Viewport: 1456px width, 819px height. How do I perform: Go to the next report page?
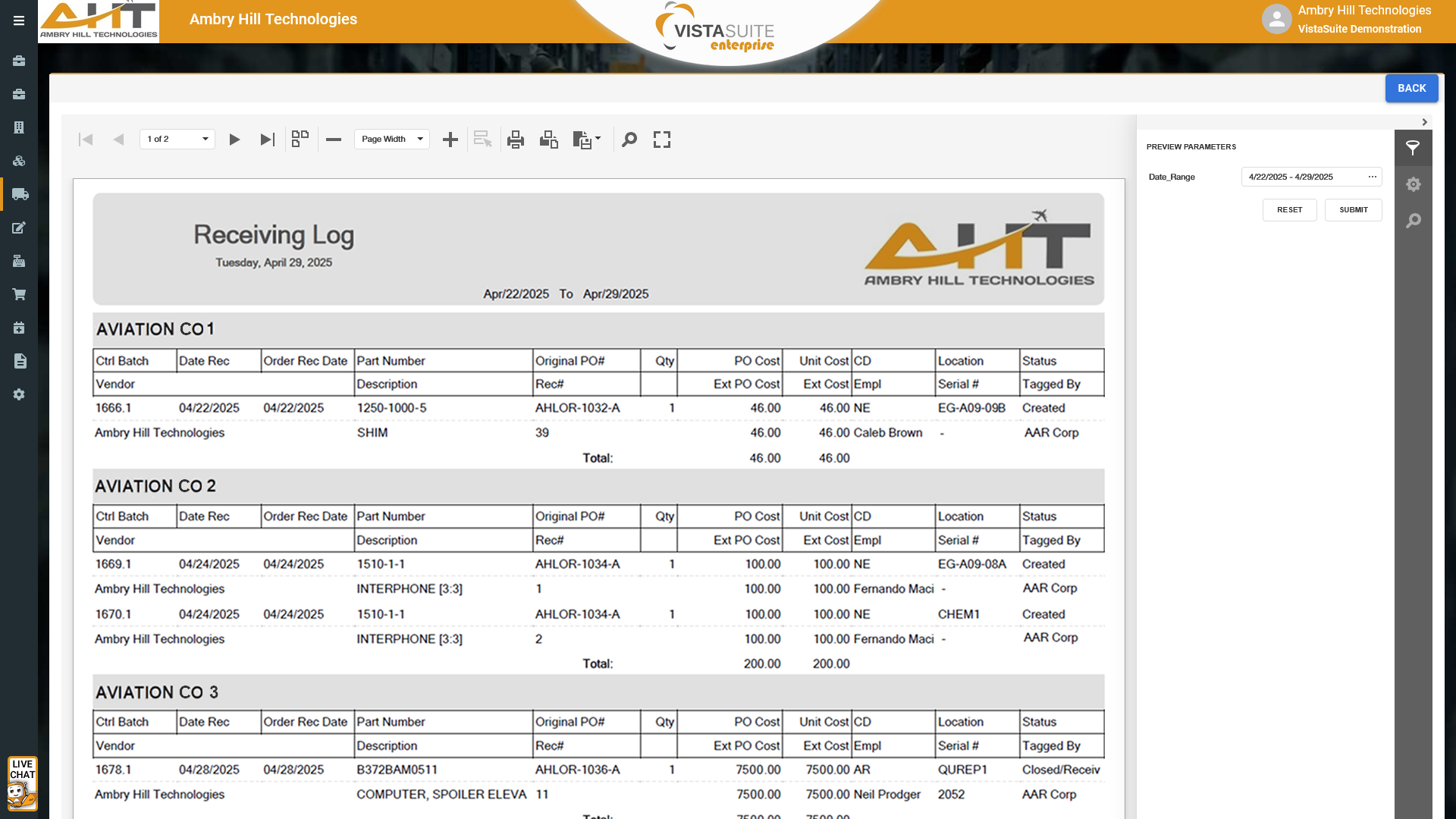pyautogui.click(x=234, y=140)
